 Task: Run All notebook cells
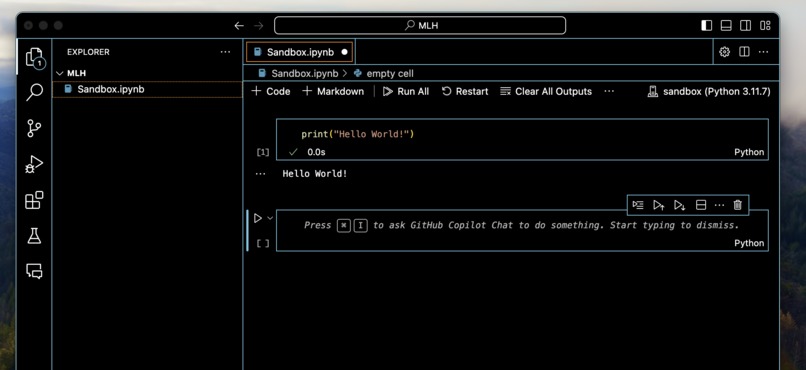[x=406, y=91]
